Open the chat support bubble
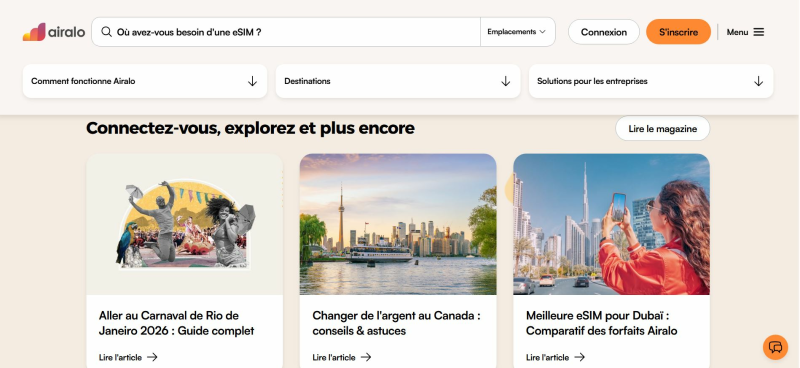800x368 pixels. (x=775, y=347)
